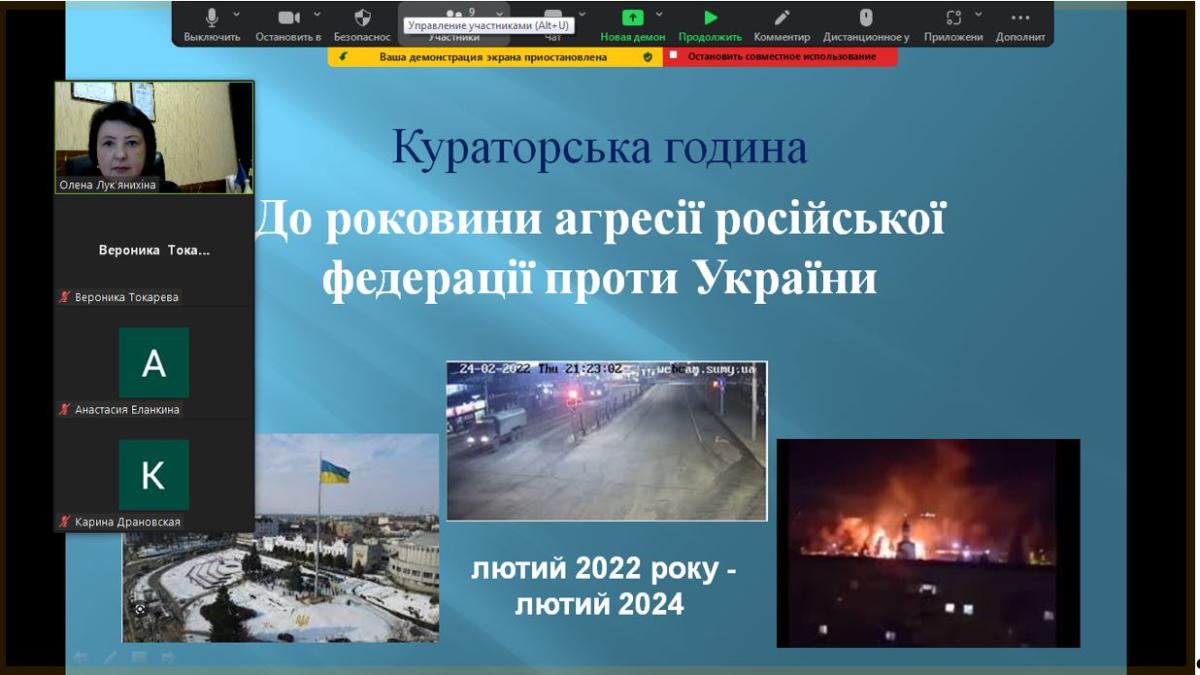Select Карина Драновская's participant tile

154,475
